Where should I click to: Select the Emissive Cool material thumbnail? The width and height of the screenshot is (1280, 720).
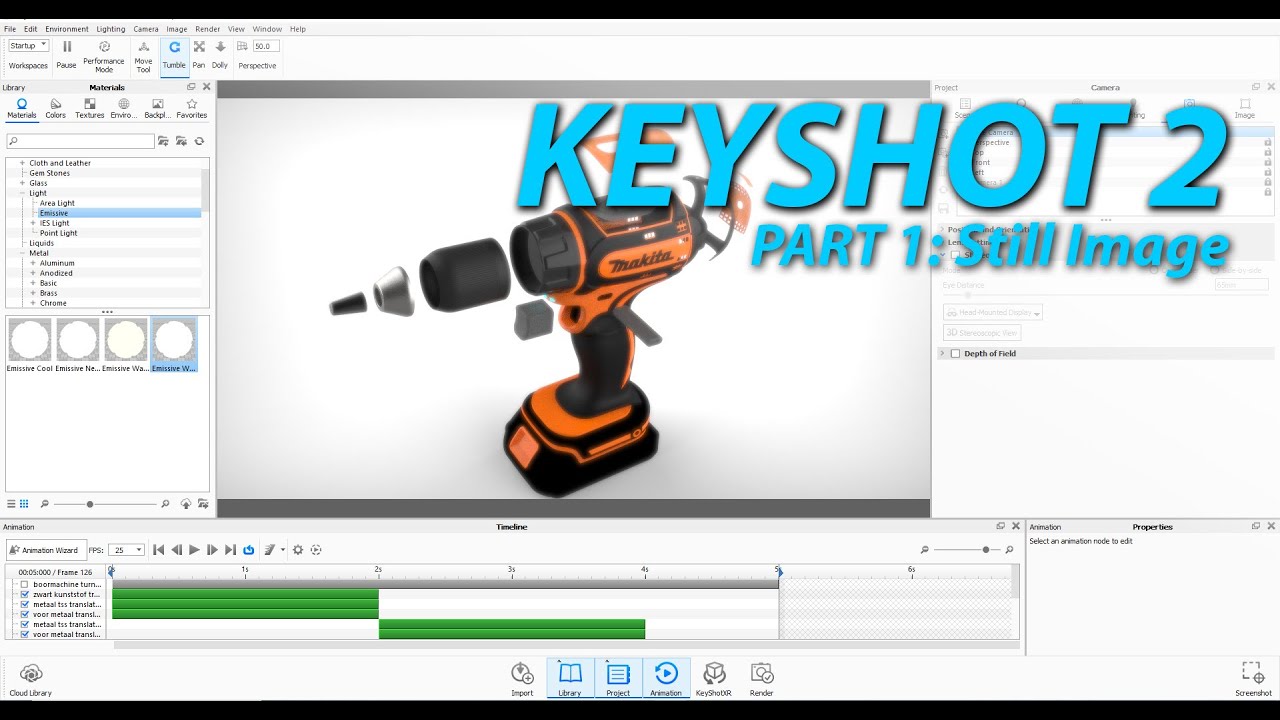tap(30, 345)
